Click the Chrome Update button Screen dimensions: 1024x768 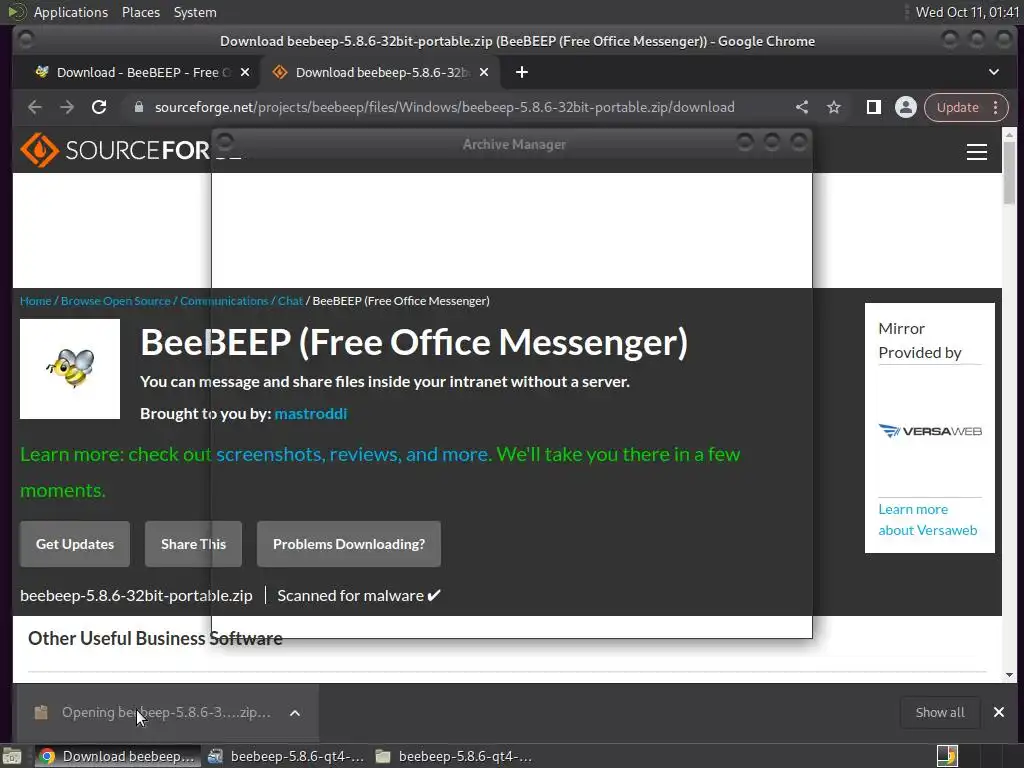pyautogui.click(x=958, y=107)
